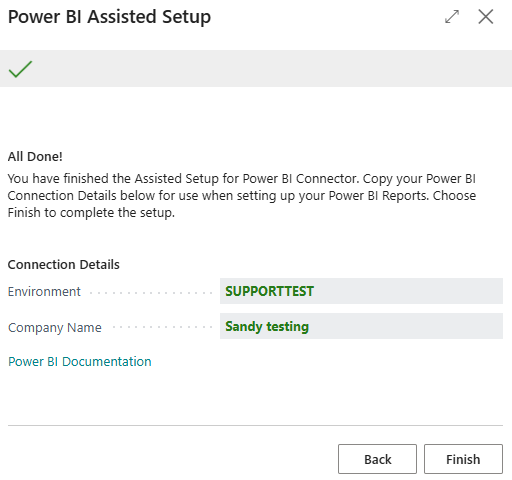Click the Environment field label
Screen dimensions: 512x480
(44, 292)
